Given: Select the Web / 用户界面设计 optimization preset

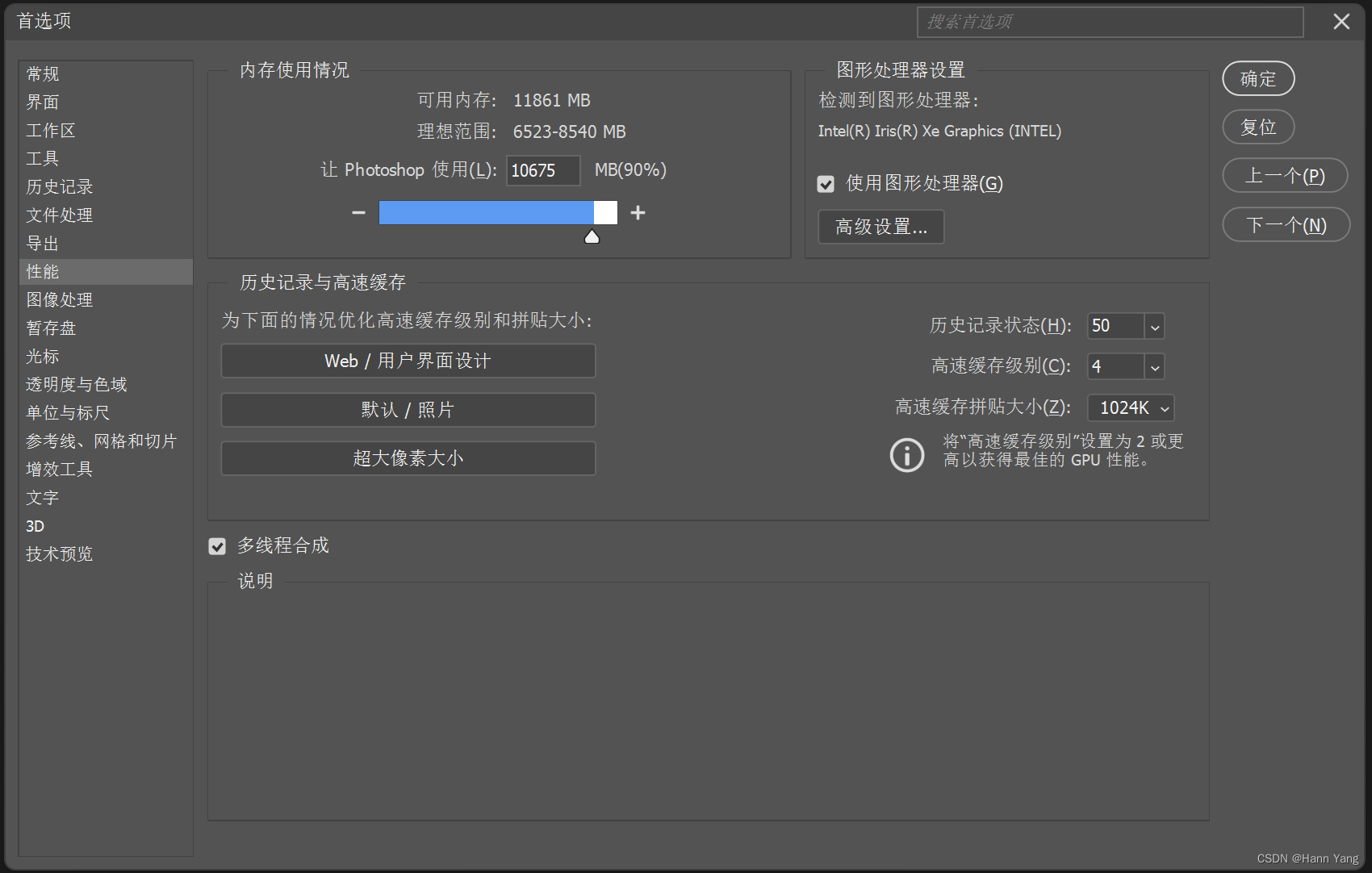Looking at the screenshot, I should (408, 361).
